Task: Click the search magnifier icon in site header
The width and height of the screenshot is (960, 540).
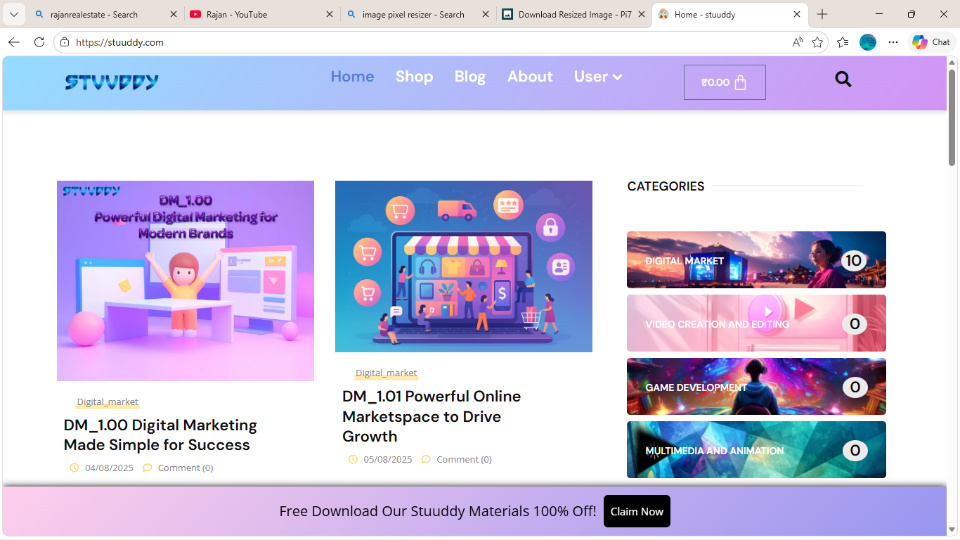Action: 843,80
